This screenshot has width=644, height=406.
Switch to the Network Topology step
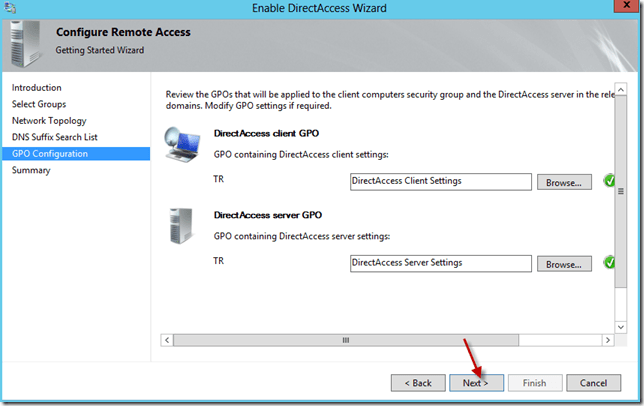tap(49, 121)
